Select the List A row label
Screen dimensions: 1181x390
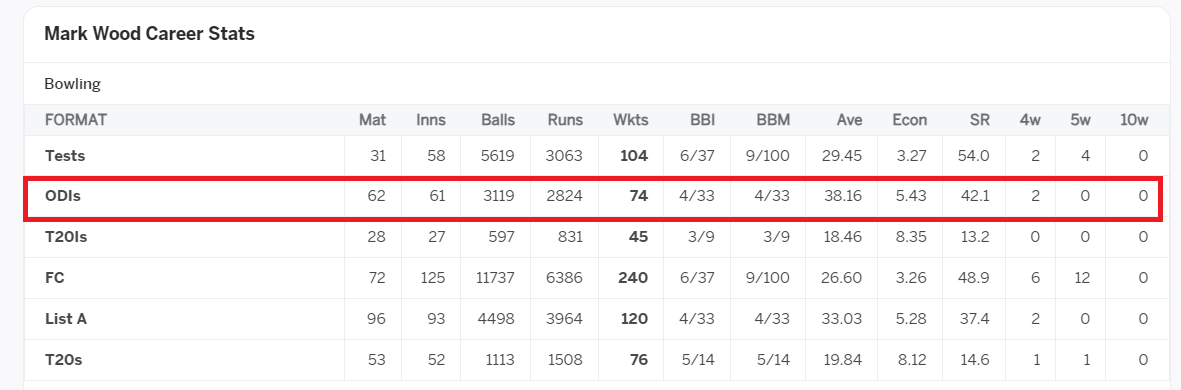[66, 318]
